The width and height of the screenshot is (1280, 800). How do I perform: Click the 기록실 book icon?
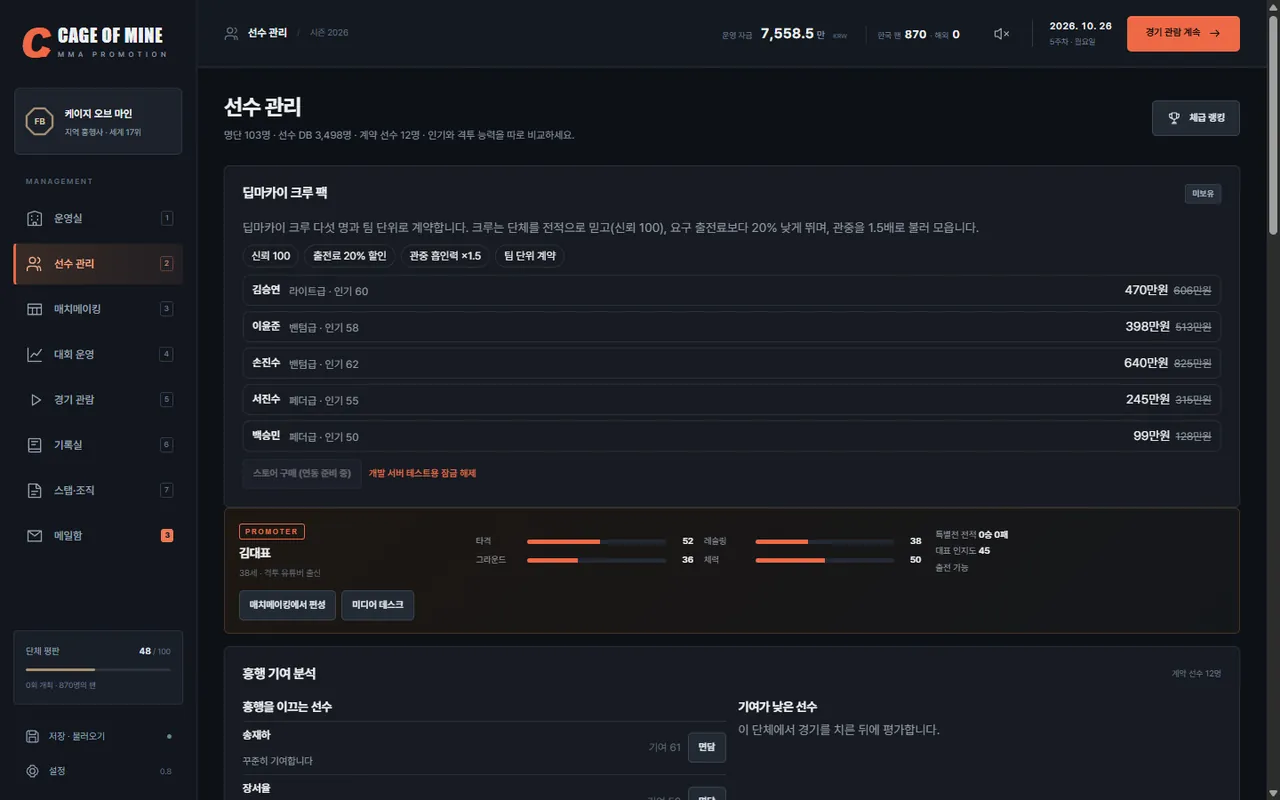(x=34, y=445)
